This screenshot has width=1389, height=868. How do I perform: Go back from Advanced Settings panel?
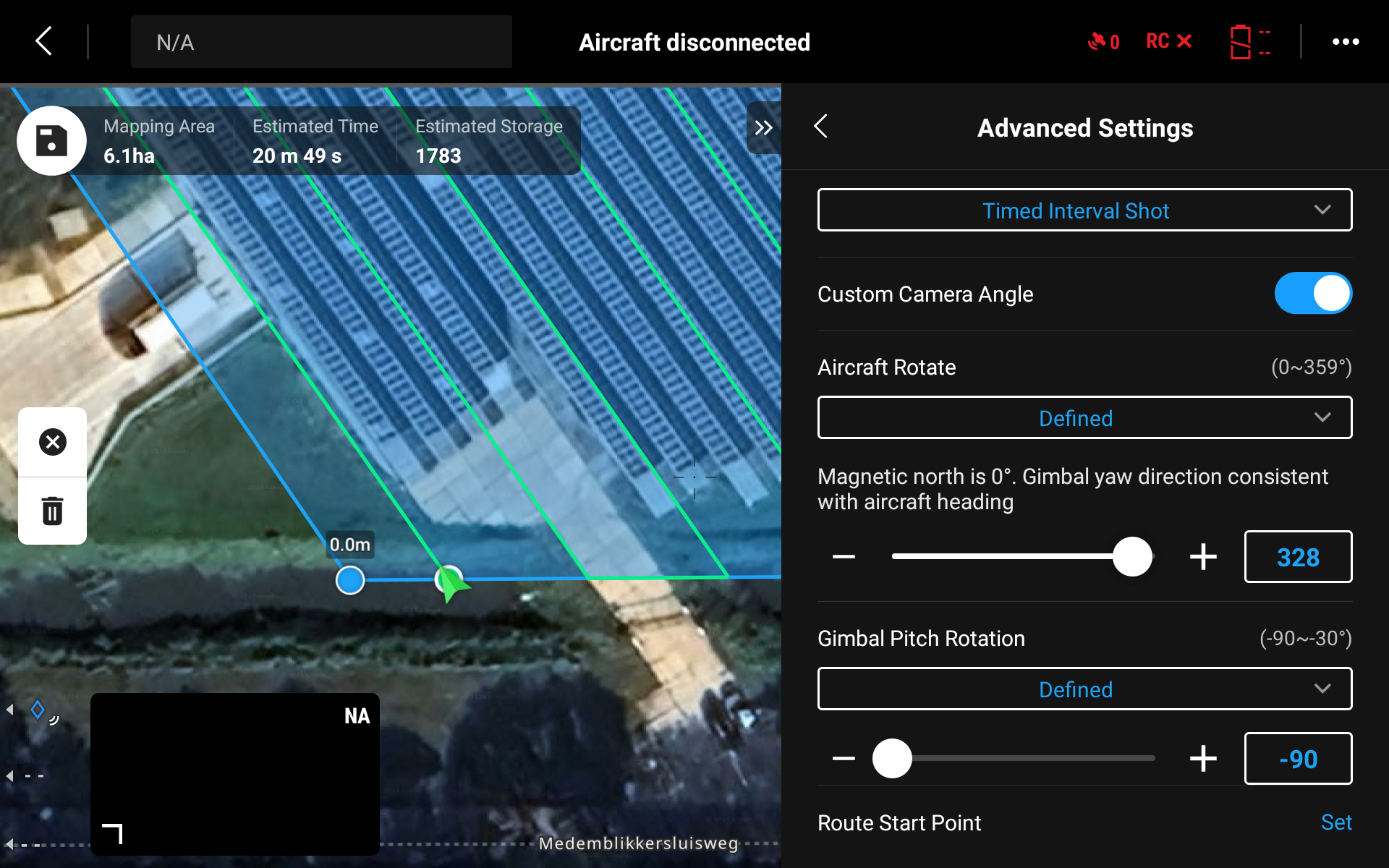[821, 127]
